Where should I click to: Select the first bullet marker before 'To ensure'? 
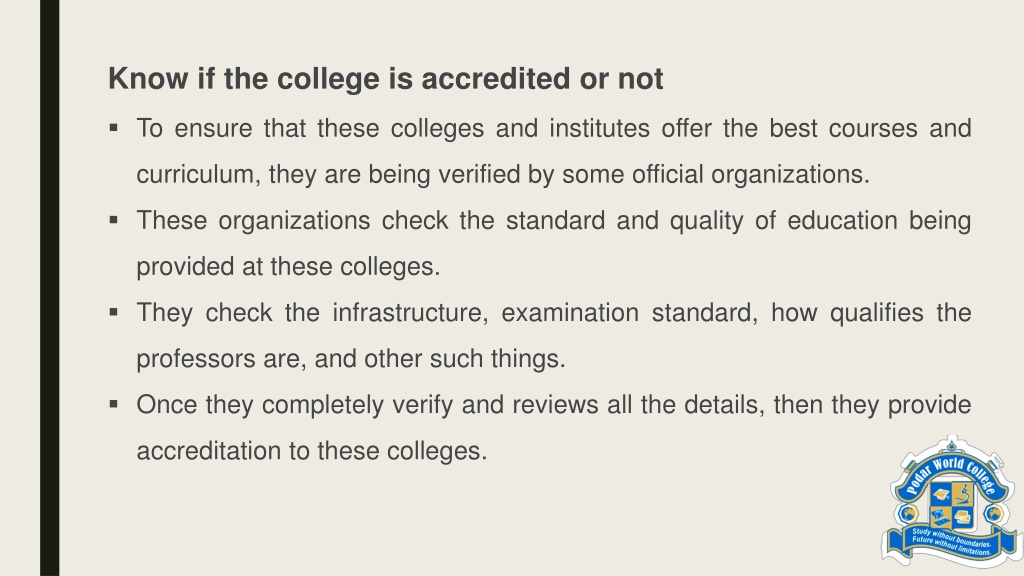coord(114,128)
